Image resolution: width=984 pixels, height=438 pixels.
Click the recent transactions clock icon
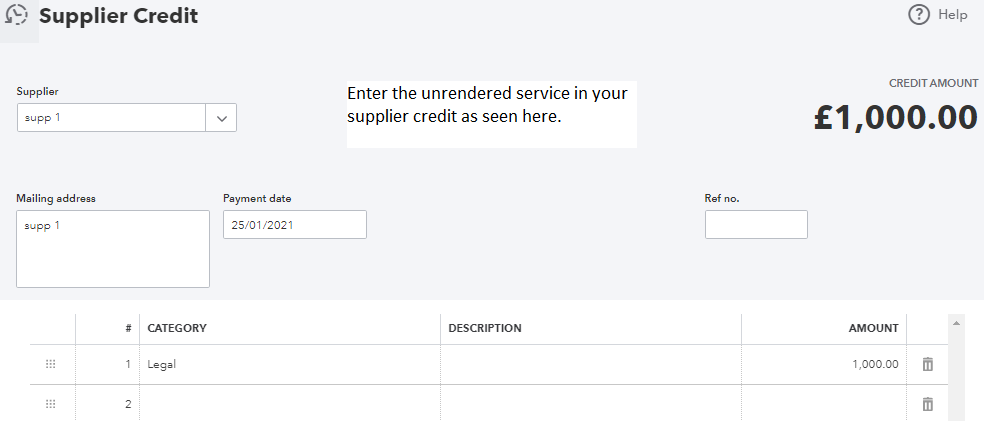pyautogui.click(x=17, y=16)
